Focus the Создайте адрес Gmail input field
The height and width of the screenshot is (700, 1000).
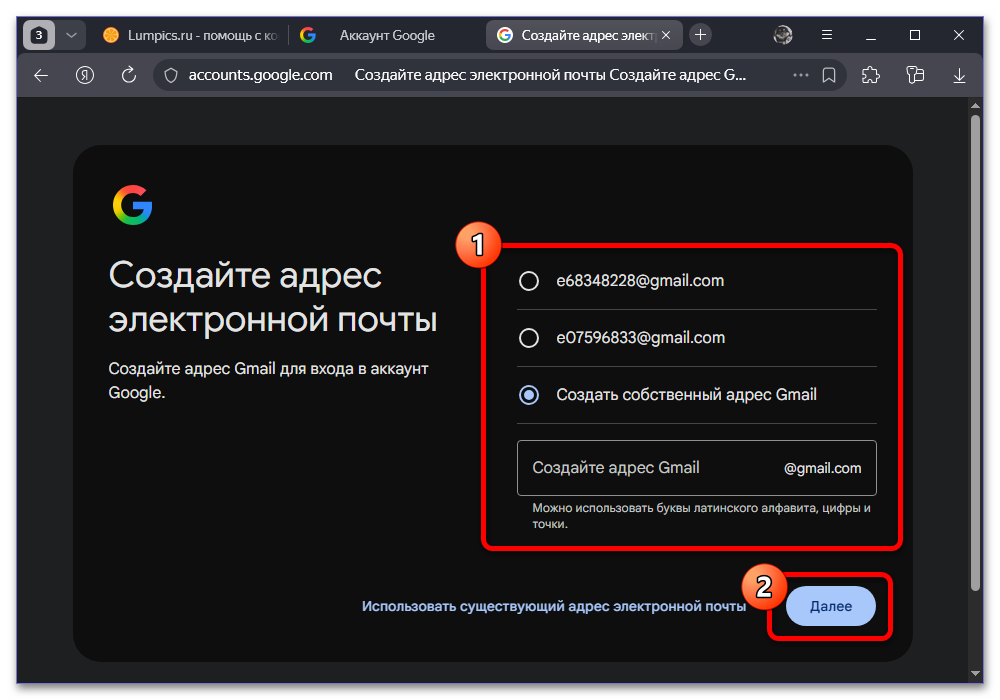point(696,468)
